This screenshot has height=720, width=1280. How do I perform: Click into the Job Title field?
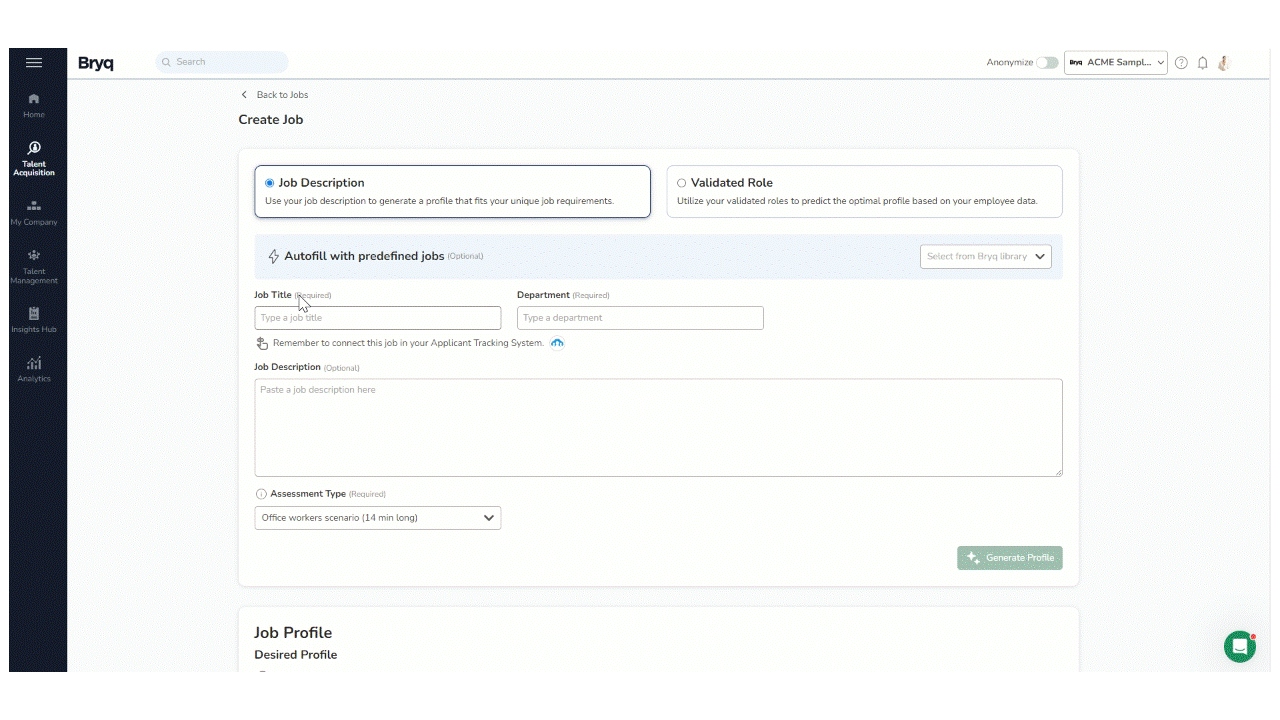(377, 318)
